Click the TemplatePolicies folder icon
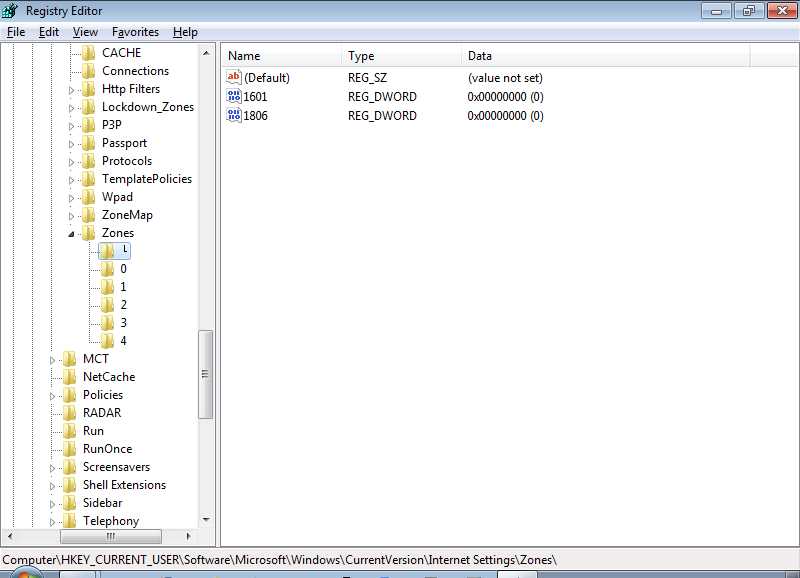This screenshot has width=800, height=578. tap(89, 179)
